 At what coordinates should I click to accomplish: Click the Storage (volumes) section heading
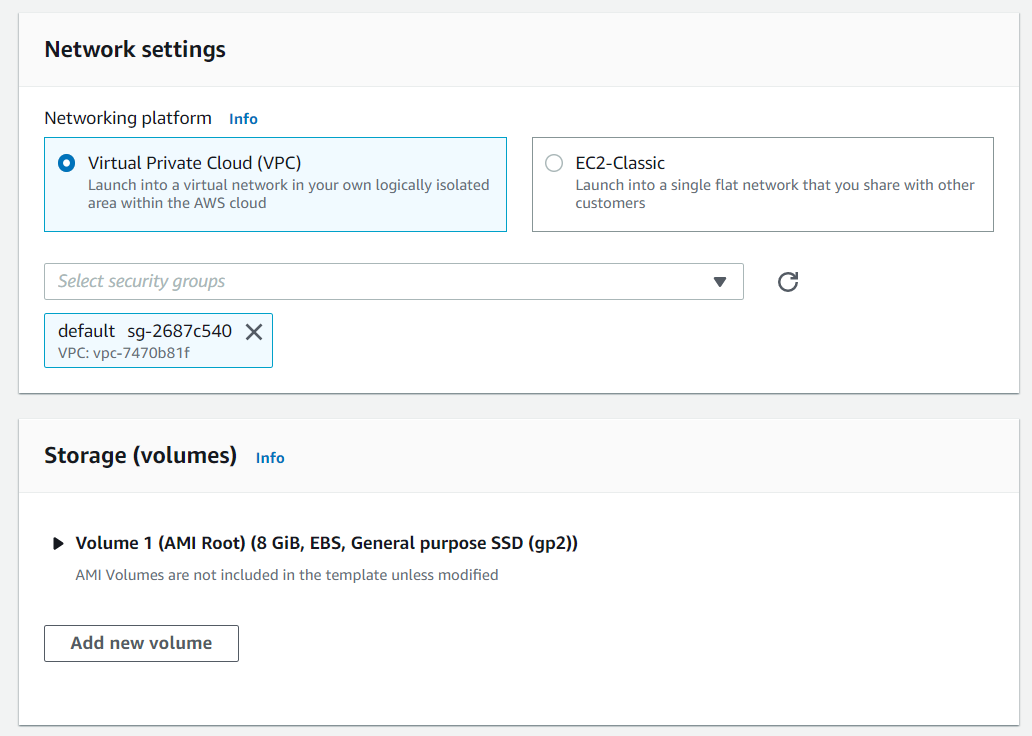141,456
